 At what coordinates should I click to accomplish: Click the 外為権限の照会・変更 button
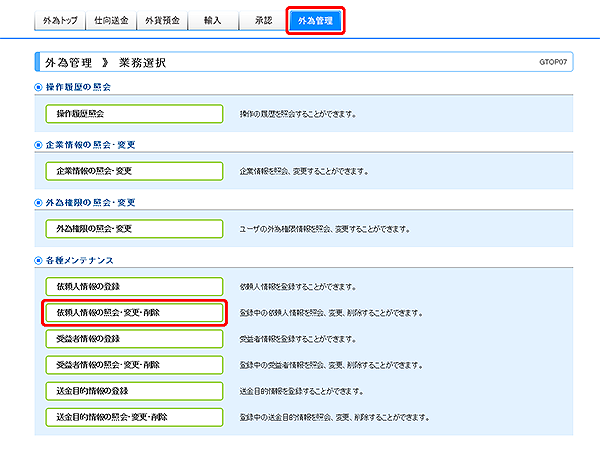pyautogui.click(x=133, y=229)
